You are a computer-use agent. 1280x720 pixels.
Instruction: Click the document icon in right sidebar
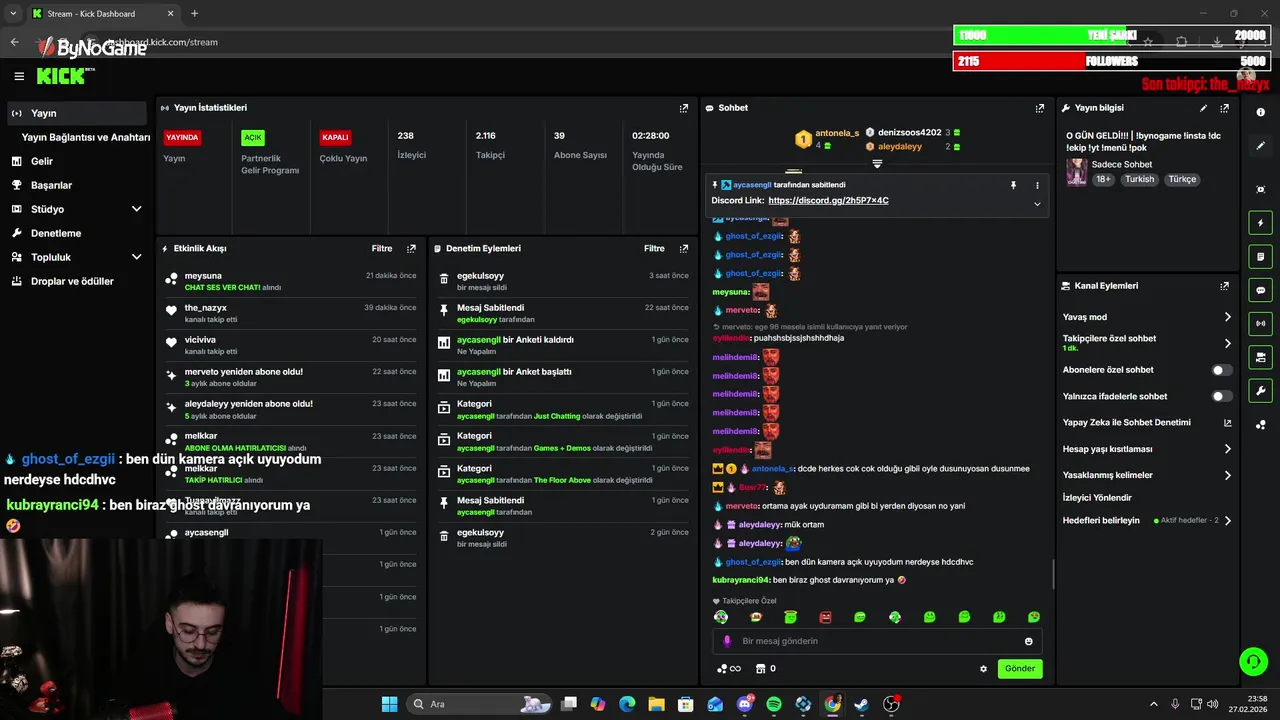[1260, 257]
